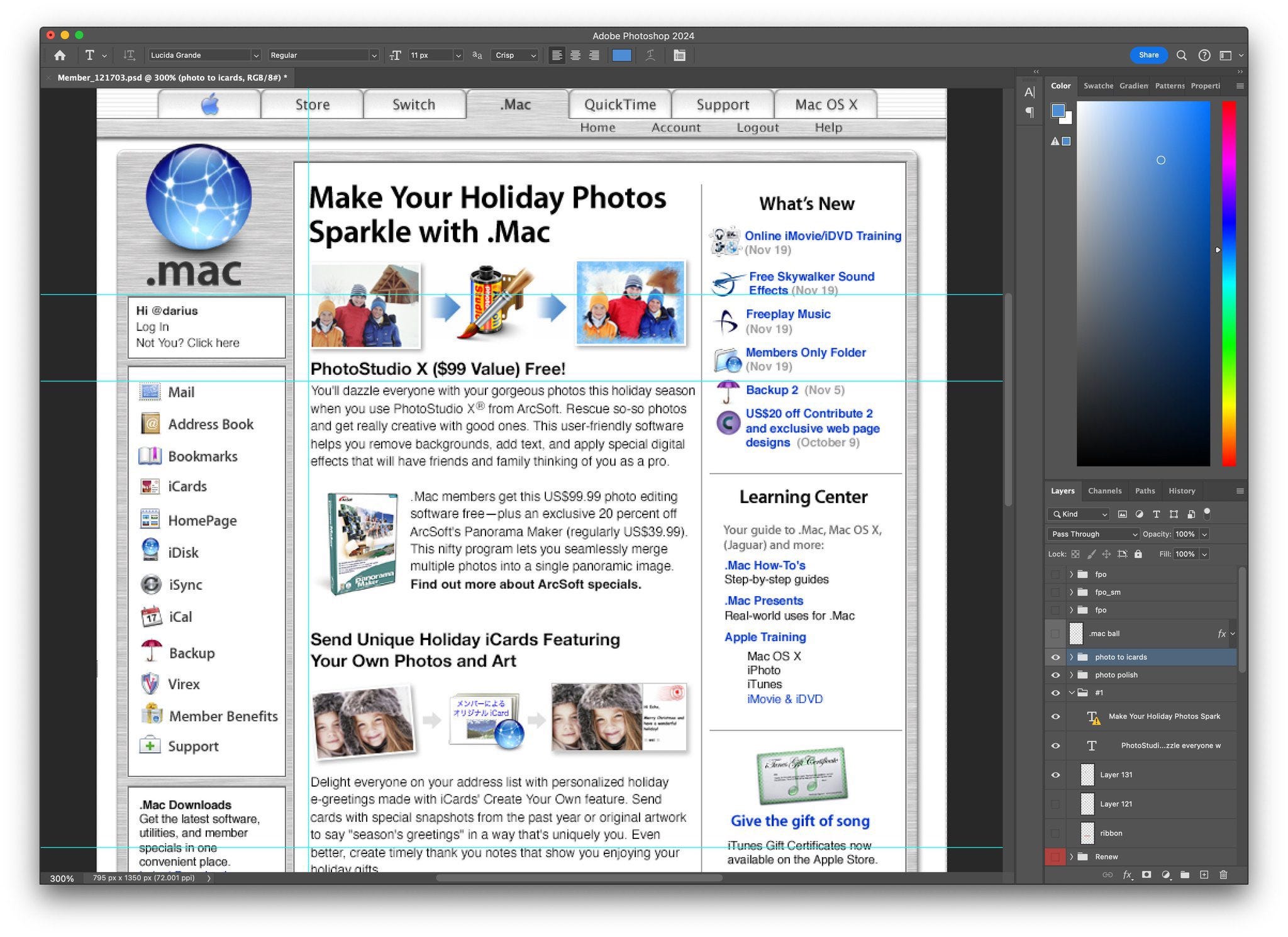Link layers at Layers panel bottom
This screenshot has height=937, width=1288.
[1108, 875]
